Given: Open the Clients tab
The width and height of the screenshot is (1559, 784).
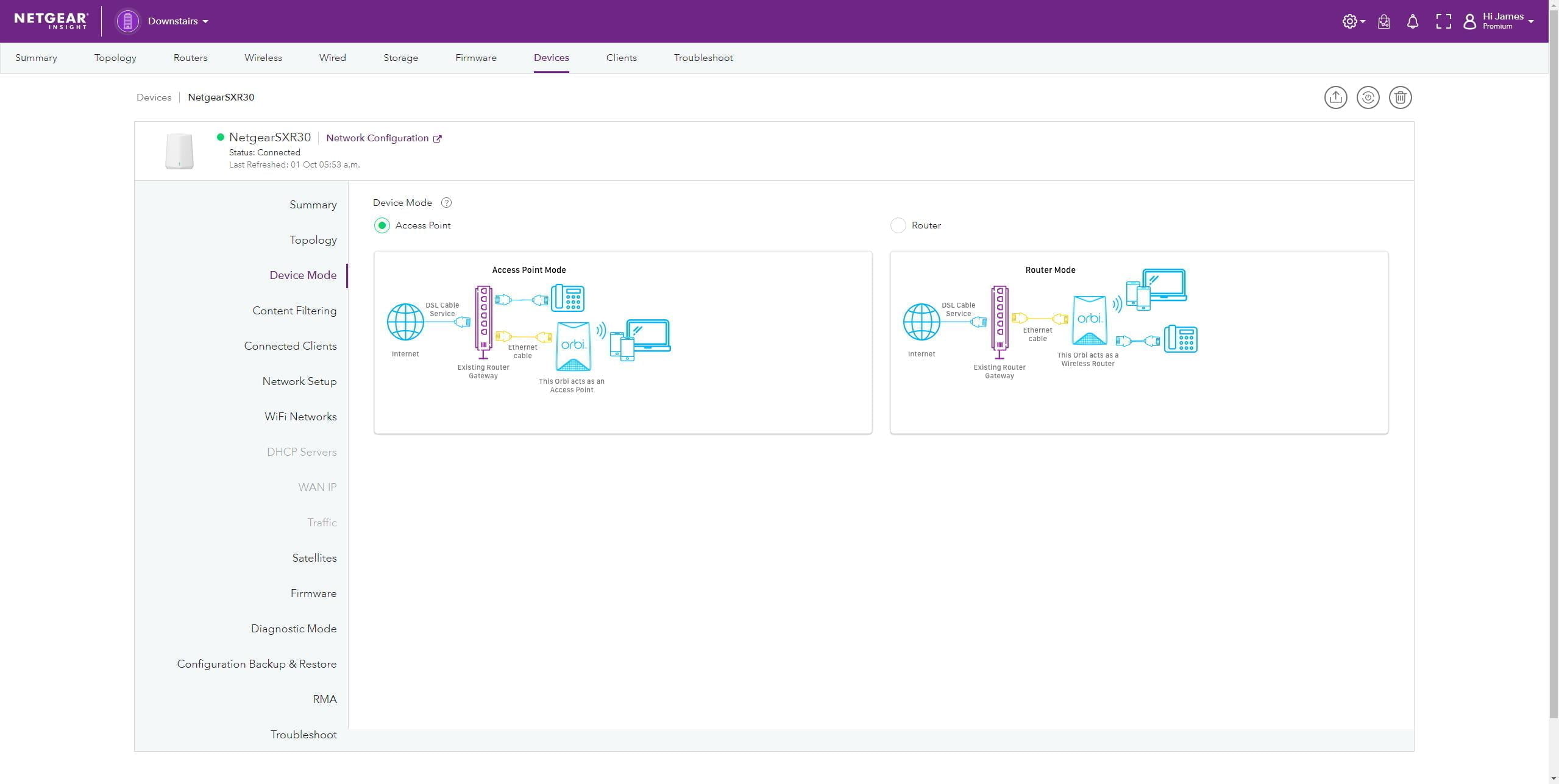Looking at the screenshot, I should pos(621,58).
